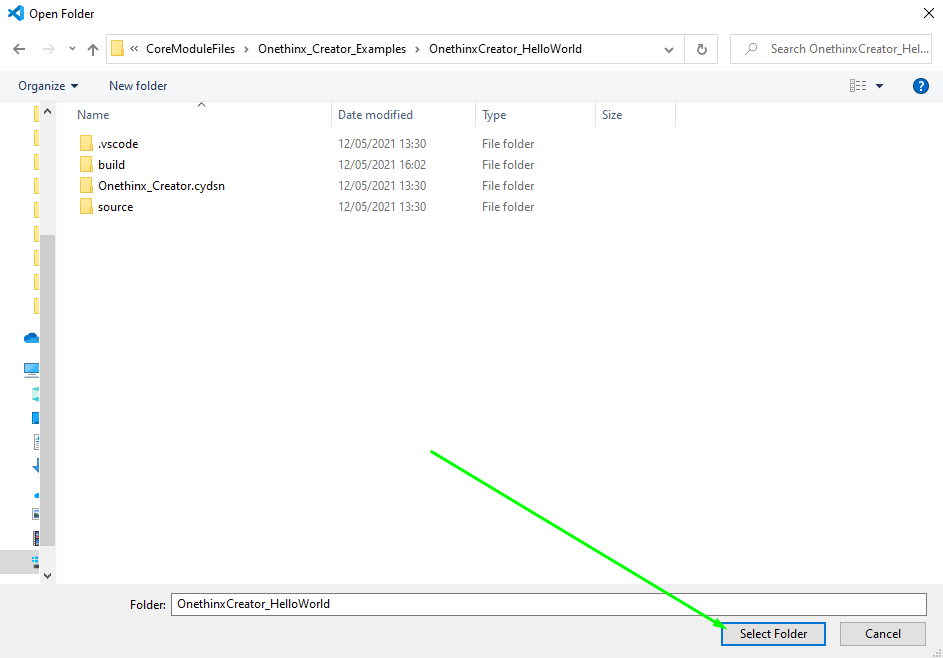Click New folder in the toolbar
Viewport: 943px width, 658px height.
tap(138, 86)
